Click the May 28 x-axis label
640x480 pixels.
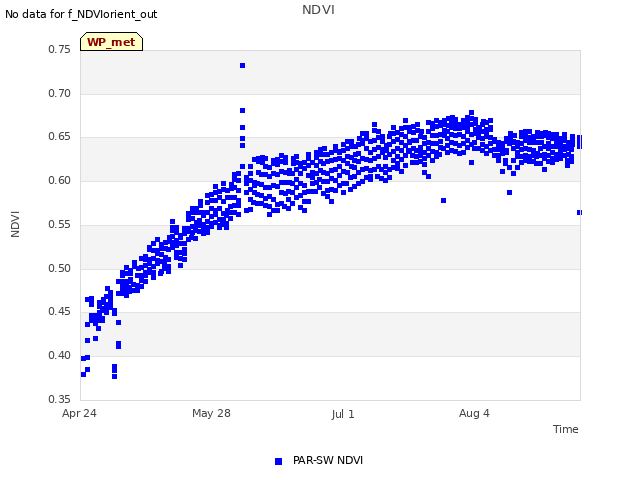coord(211,413)
